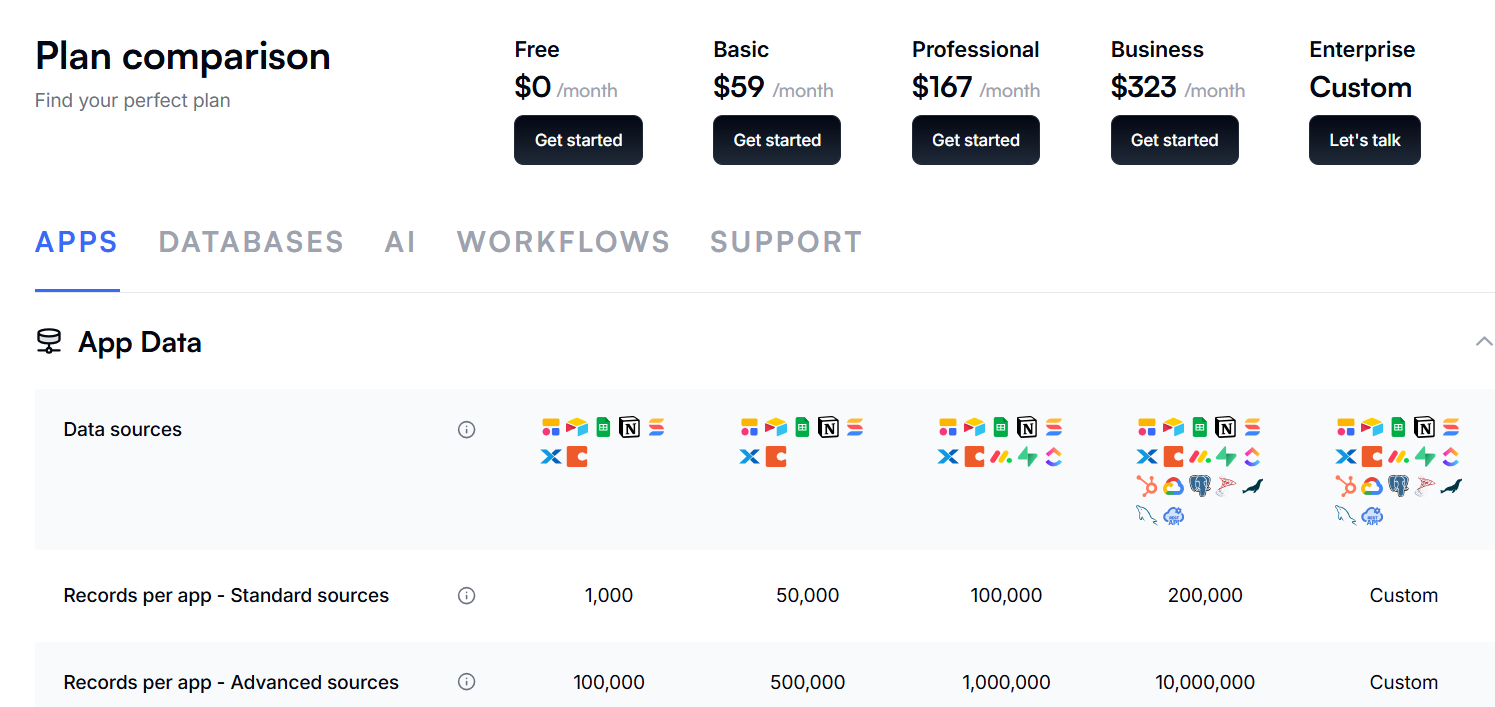Show info for Records per app Standard sources
This screenshot has height=707, width=1495.
click(466, 596)
